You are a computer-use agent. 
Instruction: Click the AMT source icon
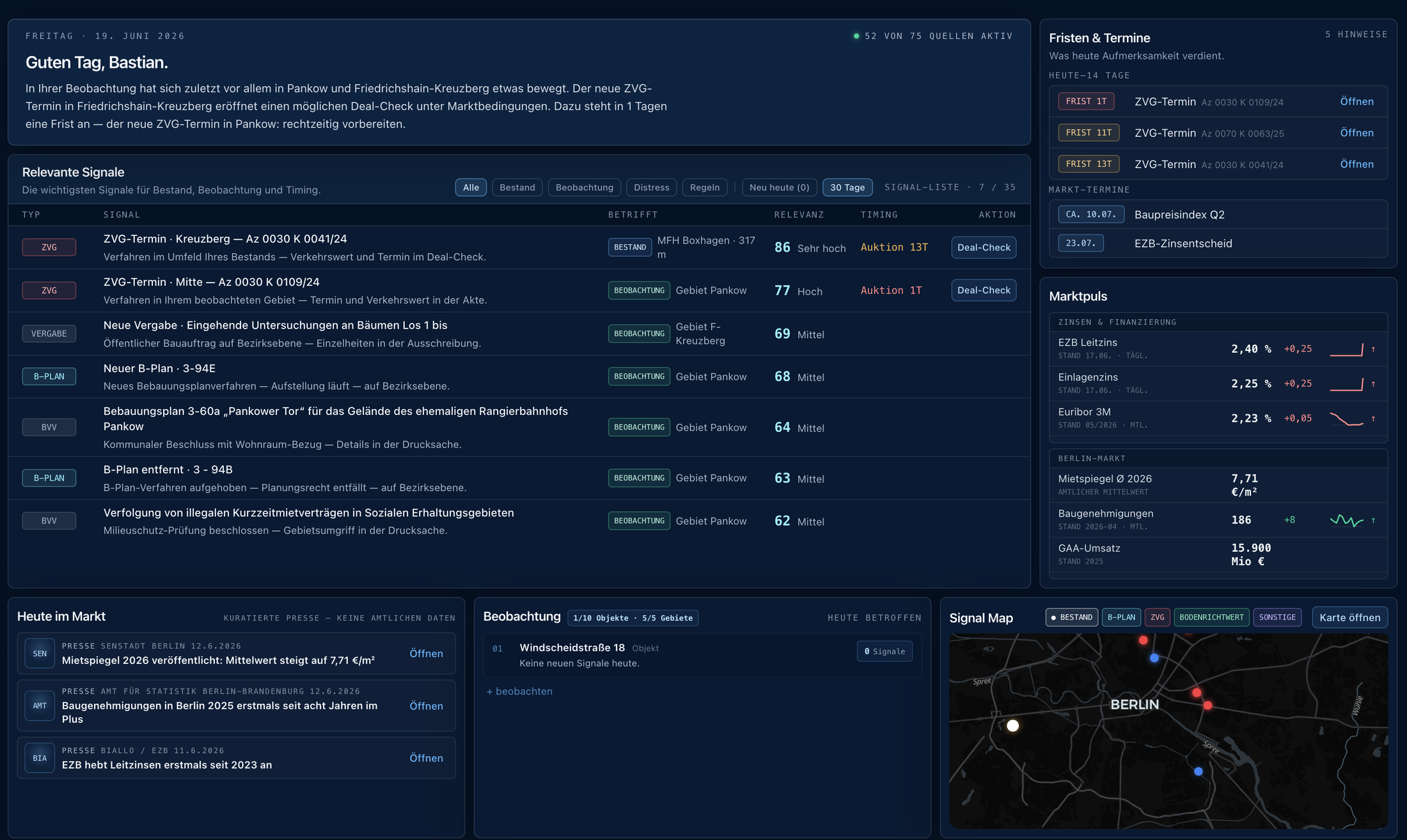[40, 706]
